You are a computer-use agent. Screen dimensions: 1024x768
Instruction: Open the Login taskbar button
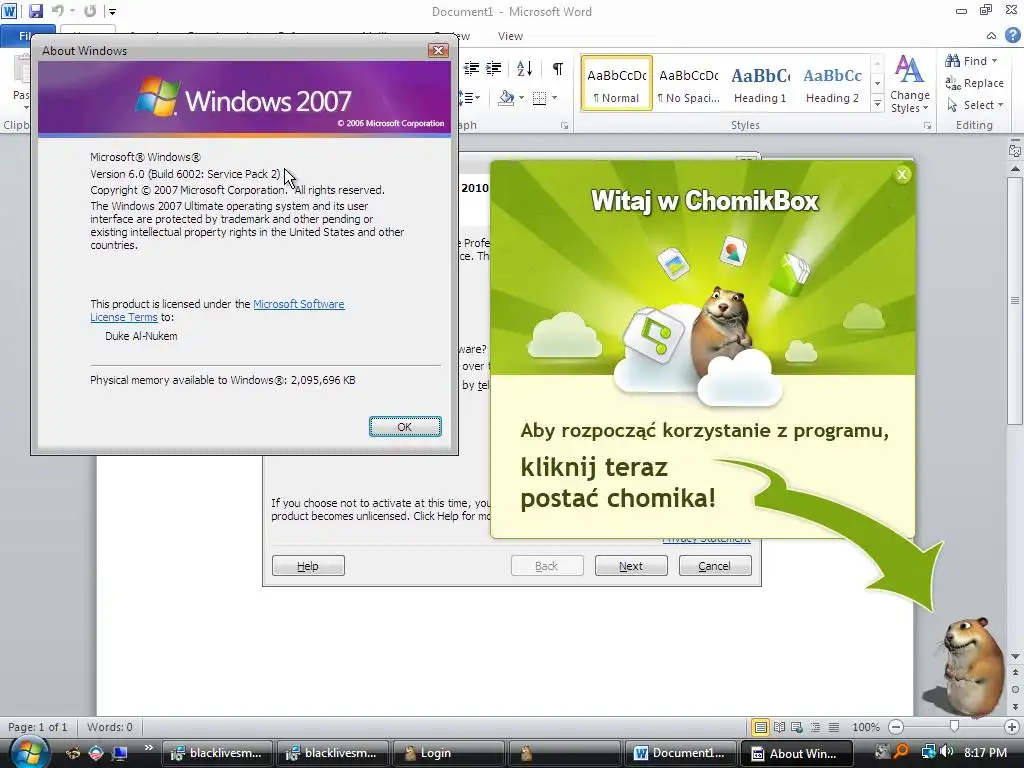449,753
